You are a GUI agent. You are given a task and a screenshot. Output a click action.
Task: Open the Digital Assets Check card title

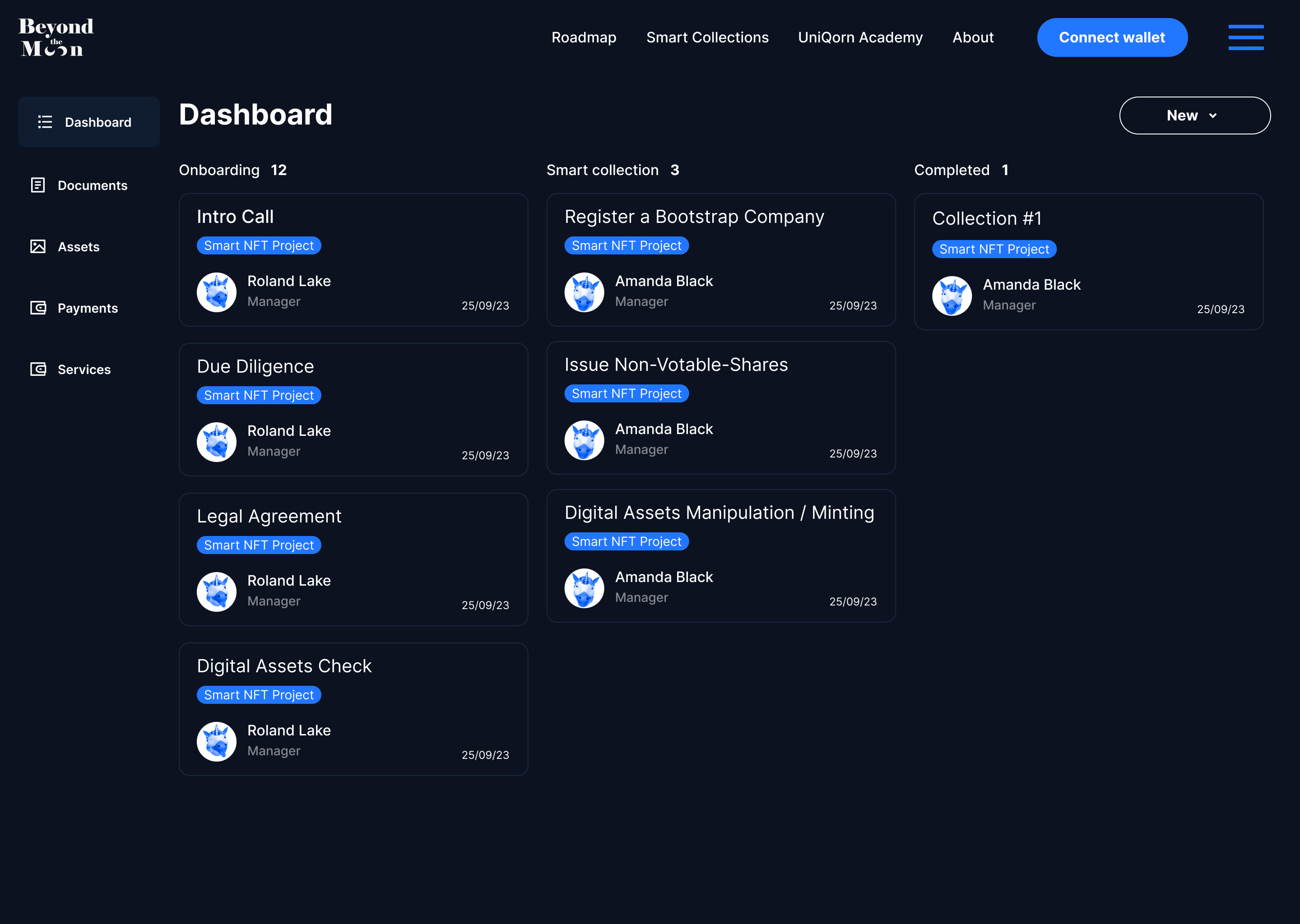[x=284, y=666]
